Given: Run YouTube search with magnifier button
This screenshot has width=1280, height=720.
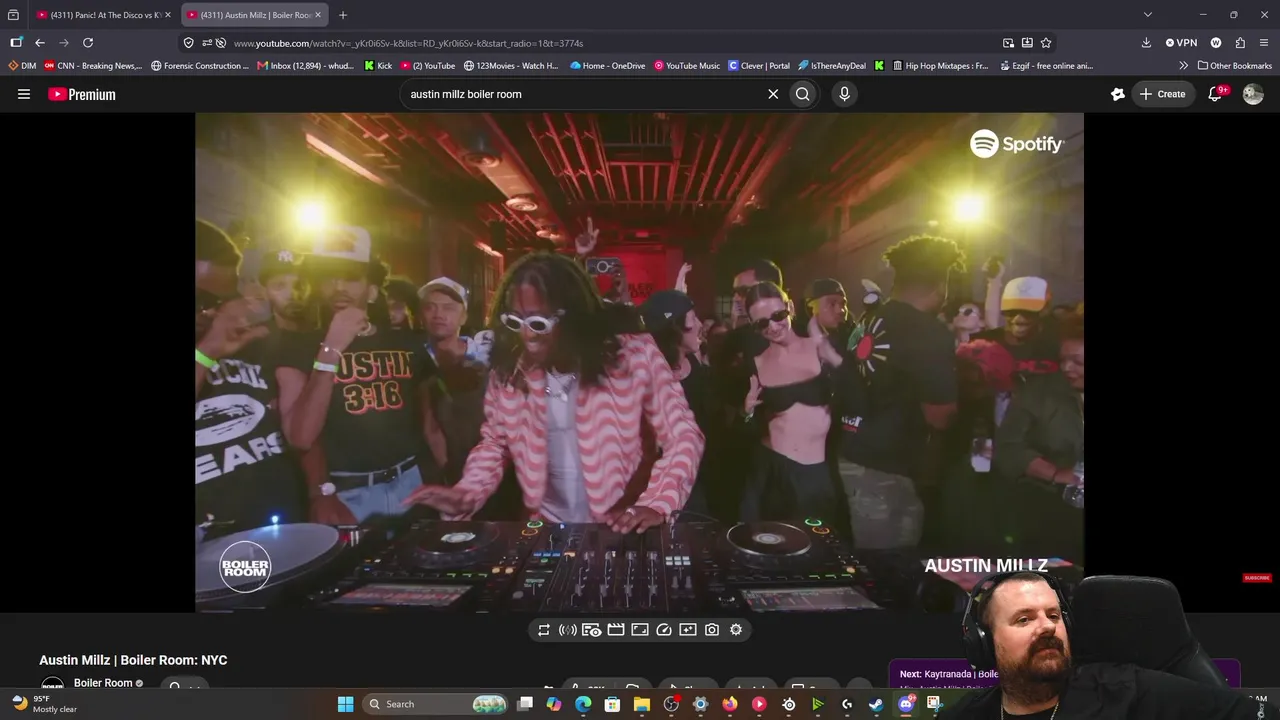Looking at the screenshot, I should [x=803, y=94].
